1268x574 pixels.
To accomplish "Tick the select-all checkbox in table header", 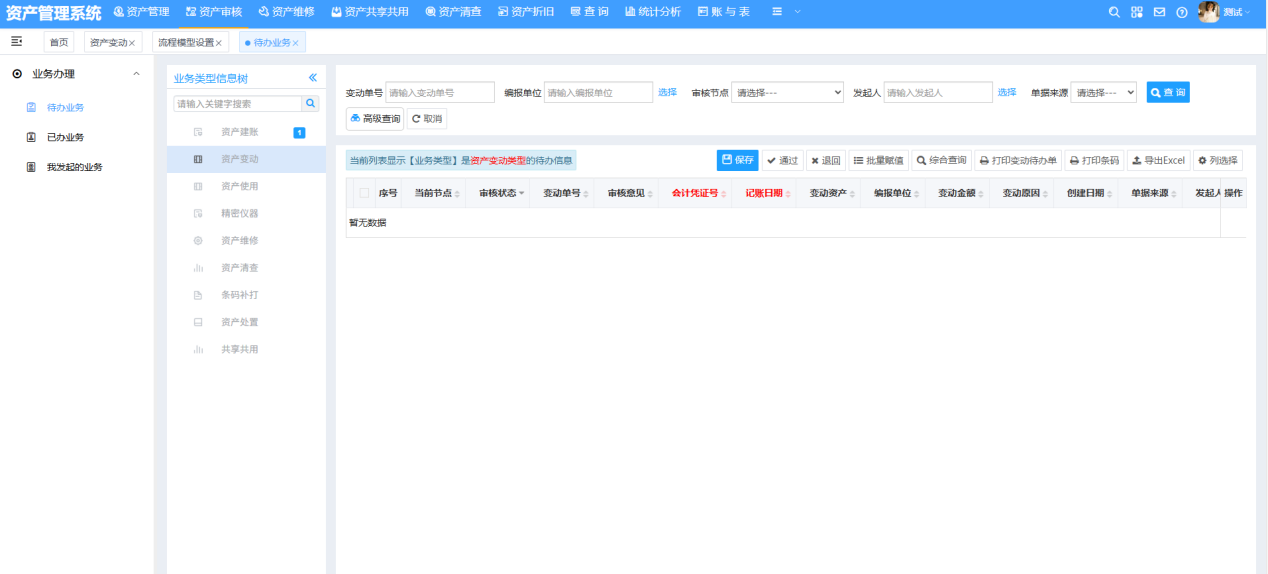I will (x=364, y=193).
